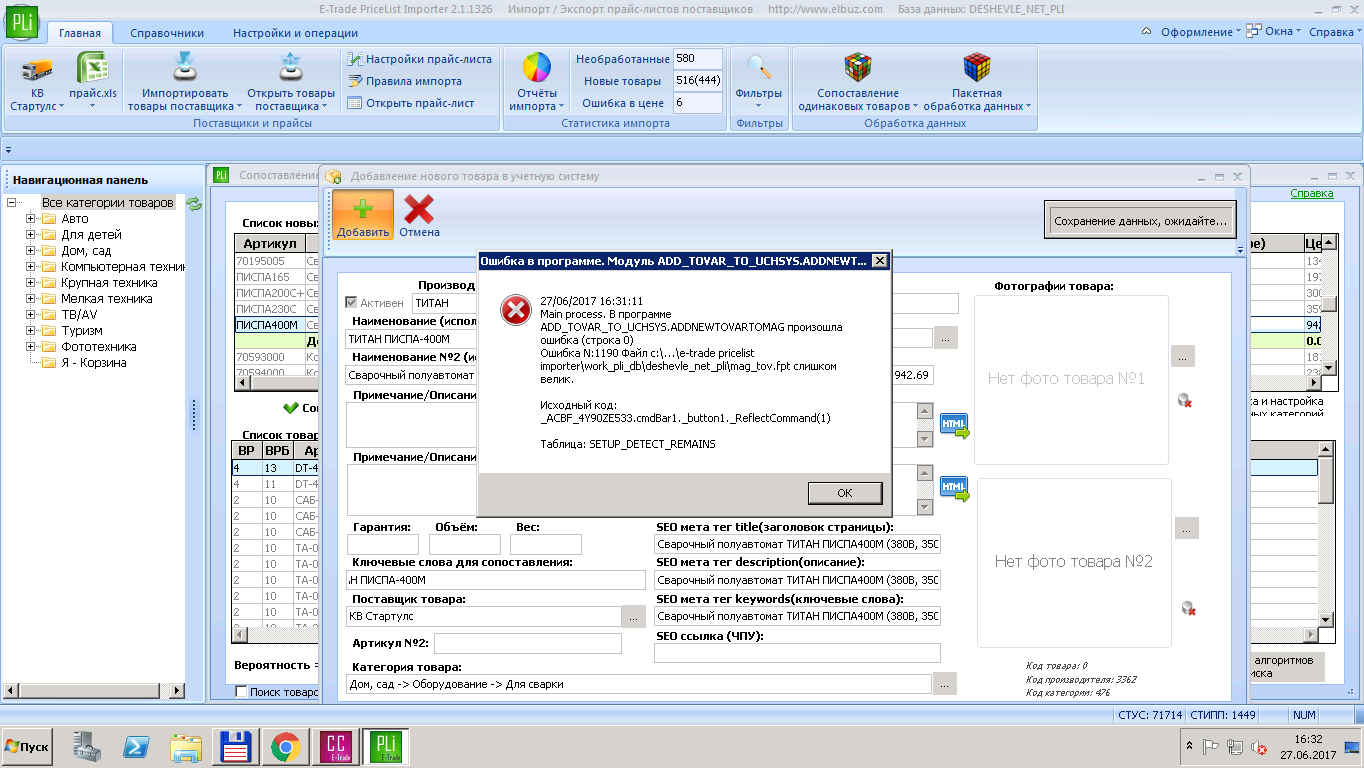Click Сохранение данных, ожидайте button
This screenshot has height=768, width=1364.
(1140, 221)
